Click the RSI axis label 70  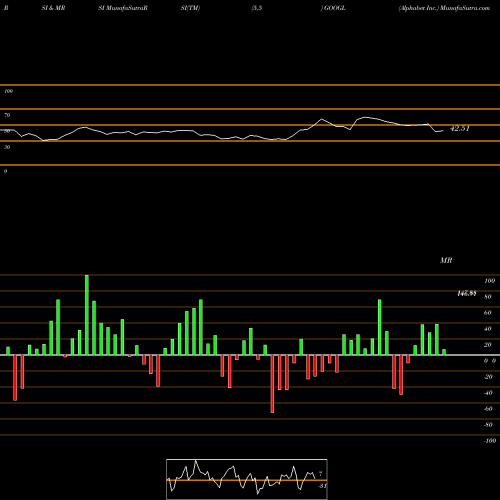click(x=7, y=115)
